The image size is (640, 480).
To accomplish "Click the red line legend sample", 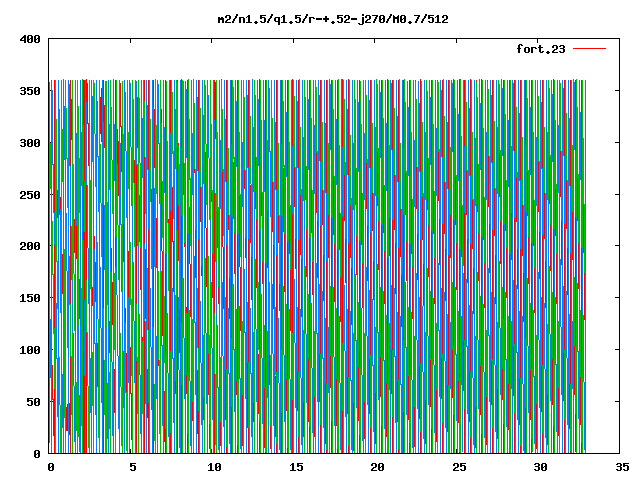I will pos(589,49).
